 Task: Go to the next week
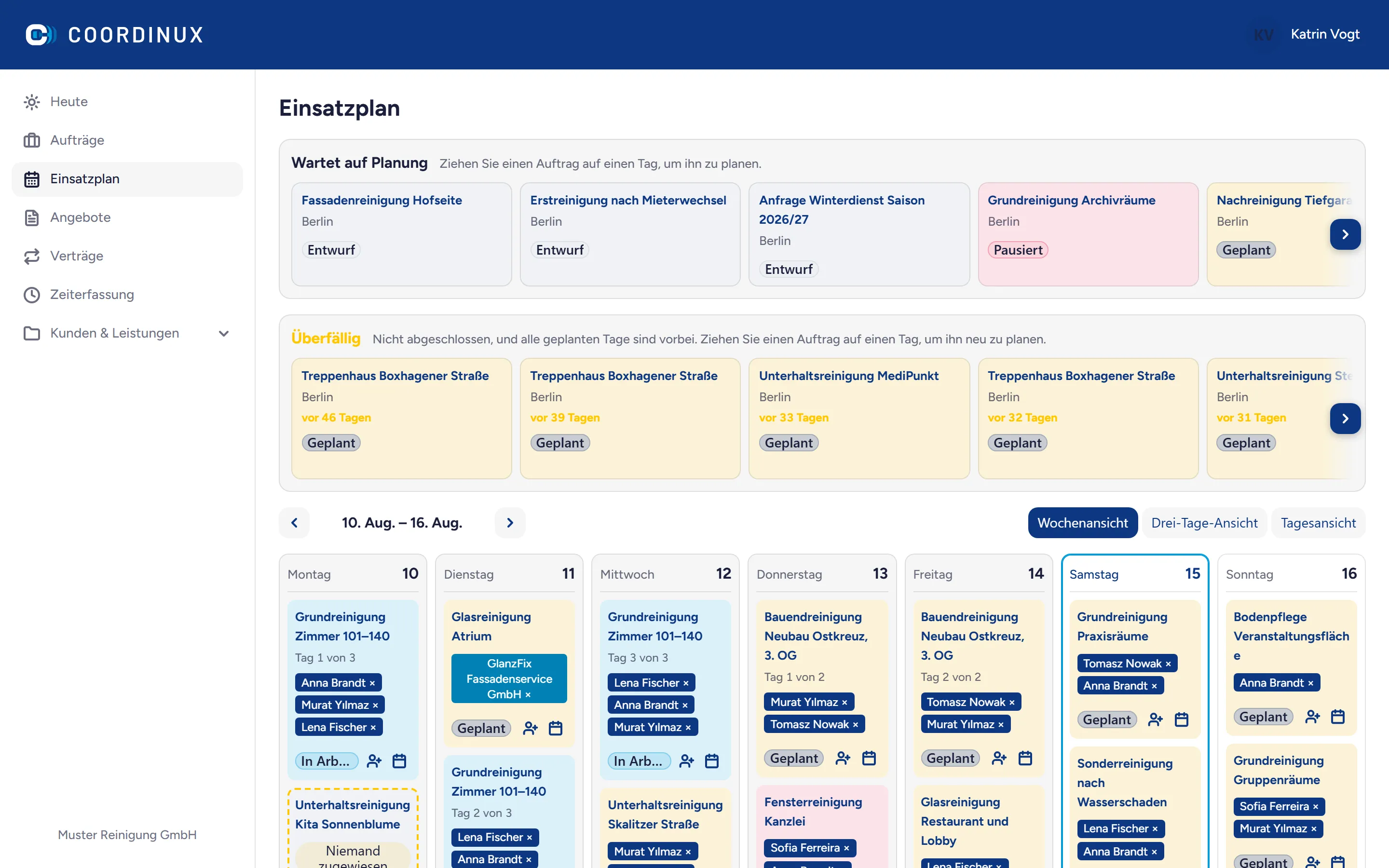click(510, 523)
